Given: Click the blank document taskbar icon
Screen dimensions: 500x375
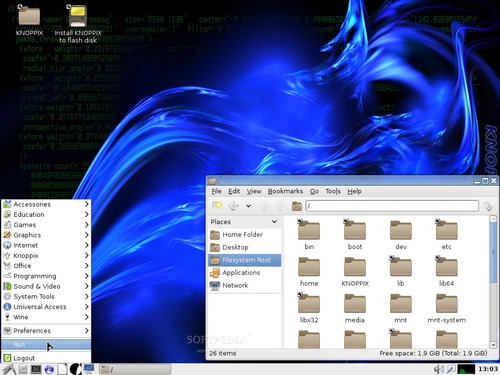Looking at the screenshot, I should 62,369.
